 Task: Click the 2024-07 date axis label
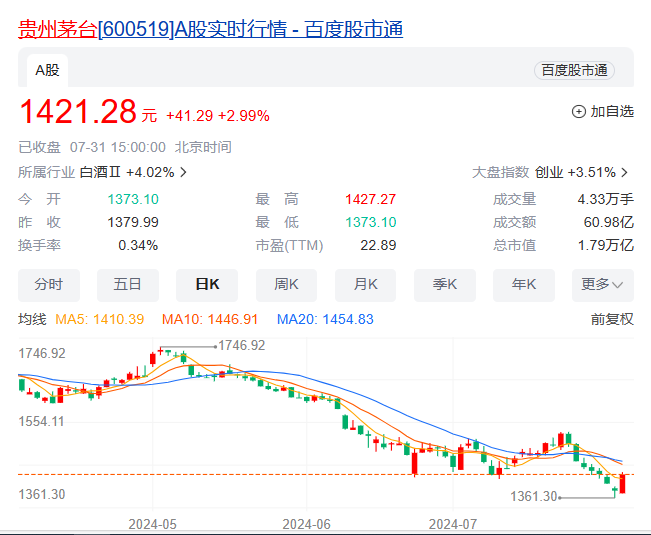(x=453, y=524)
